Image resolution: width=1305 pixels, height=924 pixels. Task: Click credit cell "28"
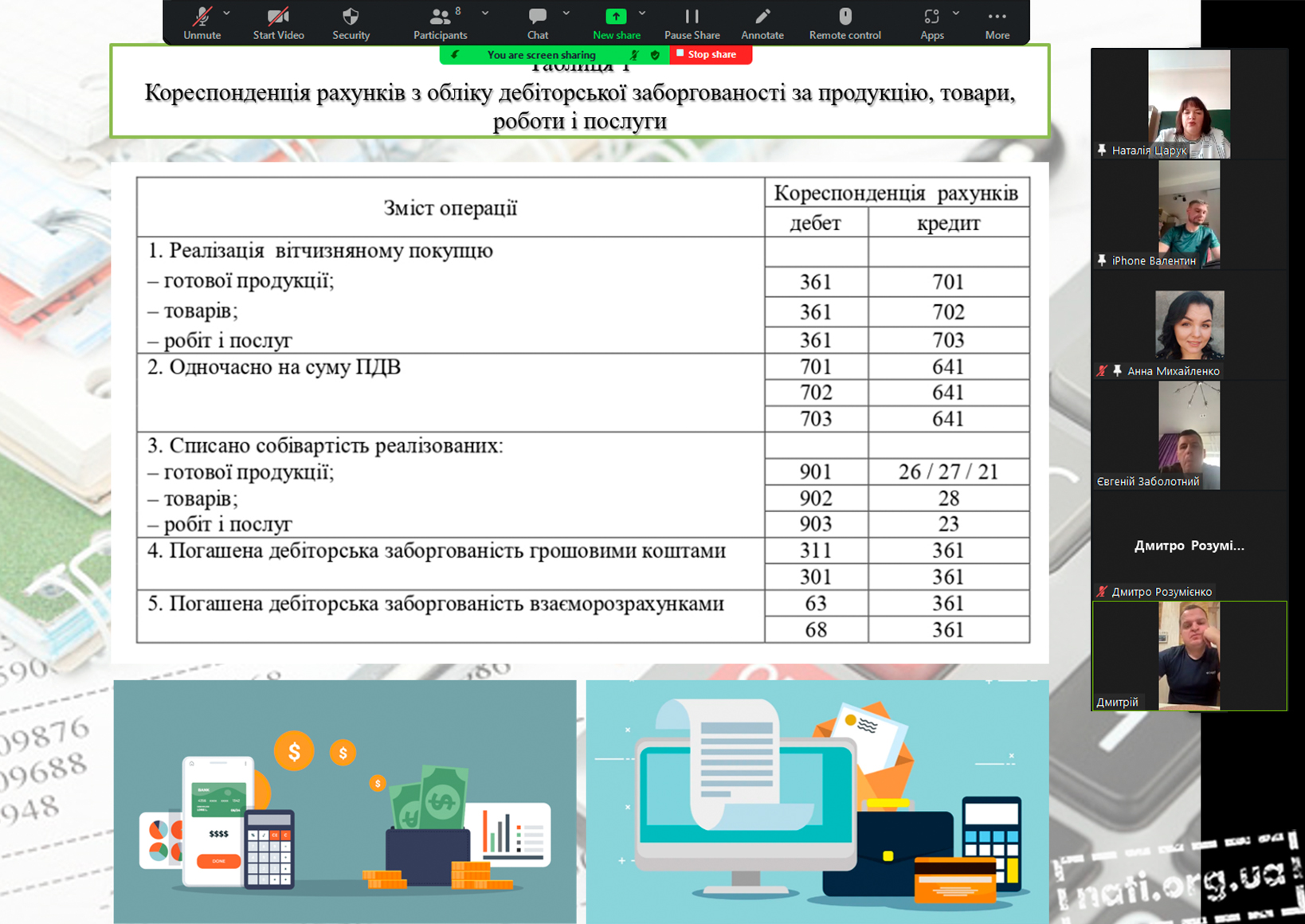click(x=948, y=498)
